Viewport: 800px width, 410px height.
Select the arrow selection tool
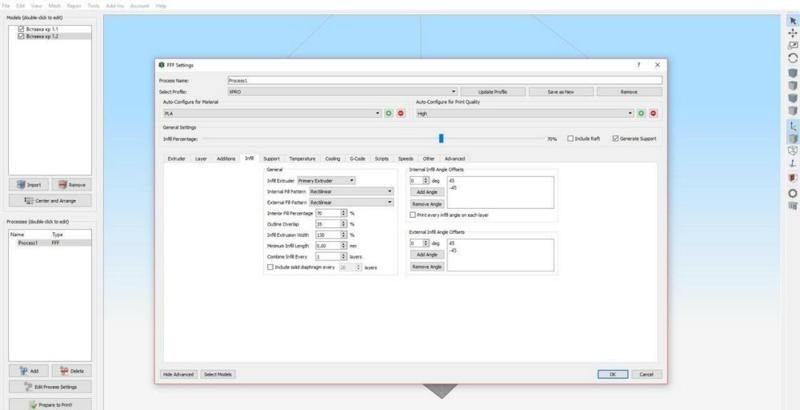[x=793, y=19]
